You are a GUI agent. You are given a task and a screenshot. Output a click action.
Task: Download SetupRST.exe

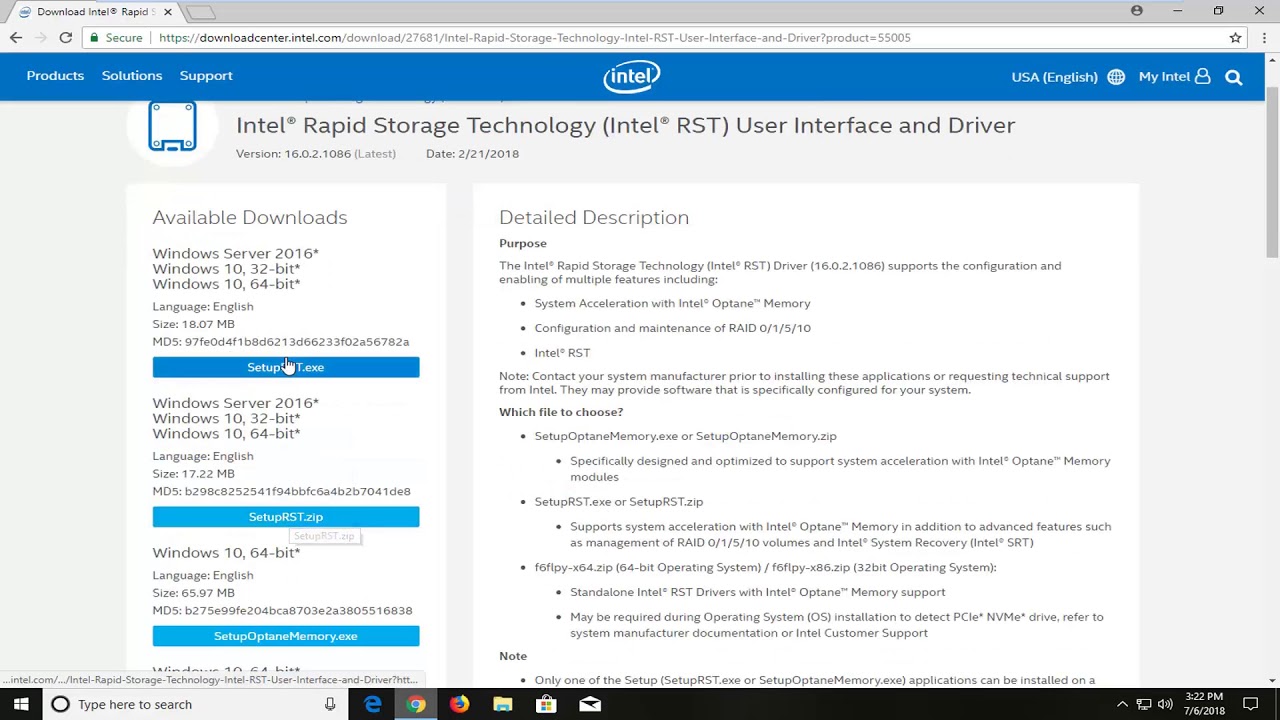pos(286,367)
